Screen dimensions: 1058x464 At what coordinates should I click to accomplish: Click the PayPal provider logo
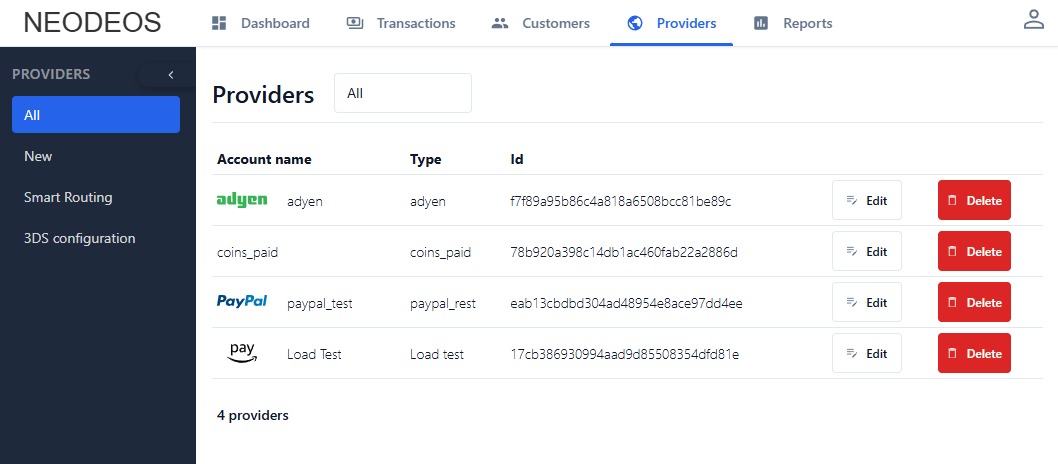pos(242,302)
